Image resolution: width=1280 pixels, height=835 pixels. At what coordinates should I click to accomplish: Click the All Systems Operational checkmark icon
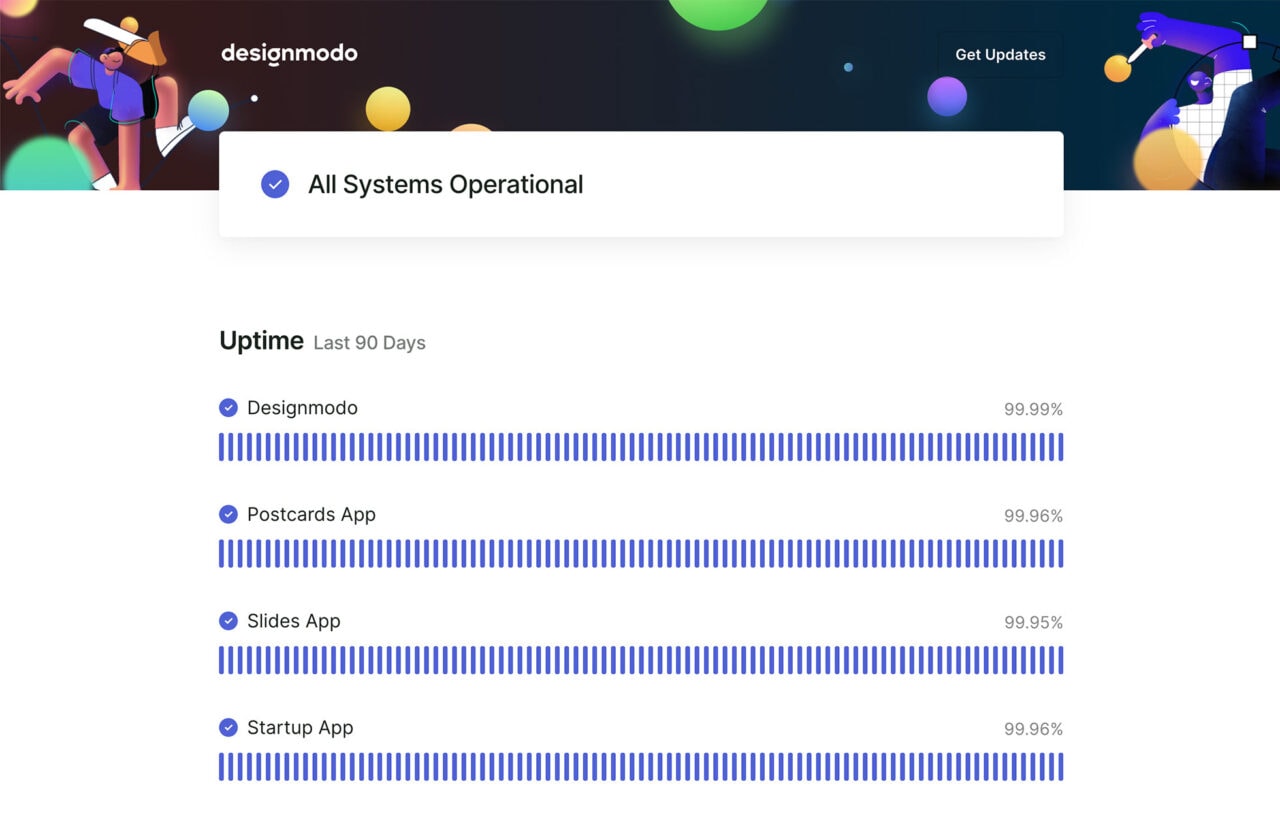pyautogui.click(x=274, y=184)
